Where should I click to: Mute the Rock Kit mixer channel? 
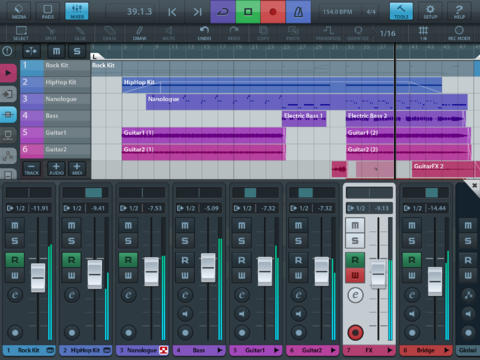15,226
